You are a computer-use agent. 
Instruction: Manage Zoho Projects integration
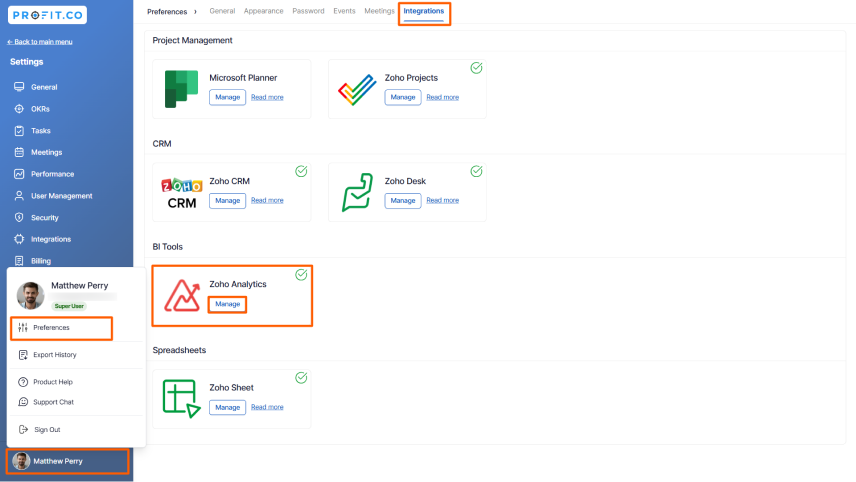(403, 97)
